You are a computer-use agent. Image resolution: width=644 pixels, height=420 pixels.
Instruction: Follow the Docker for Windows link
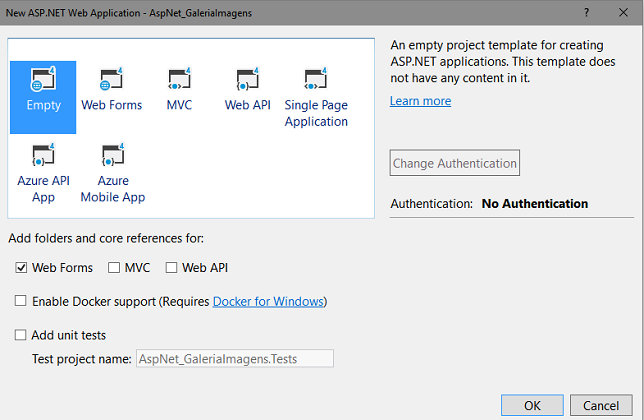point(268,301)
